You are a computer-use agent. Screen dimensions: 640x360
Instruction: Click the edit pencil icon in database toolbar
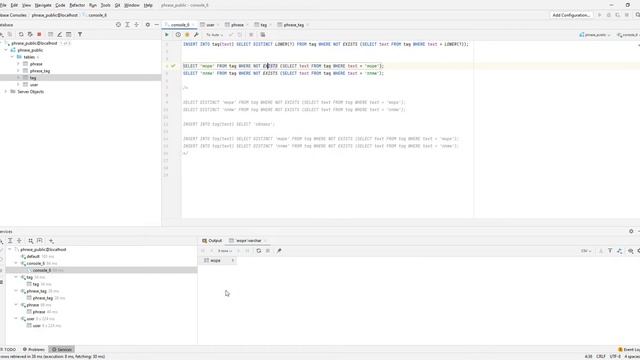(x=60, y=35)
